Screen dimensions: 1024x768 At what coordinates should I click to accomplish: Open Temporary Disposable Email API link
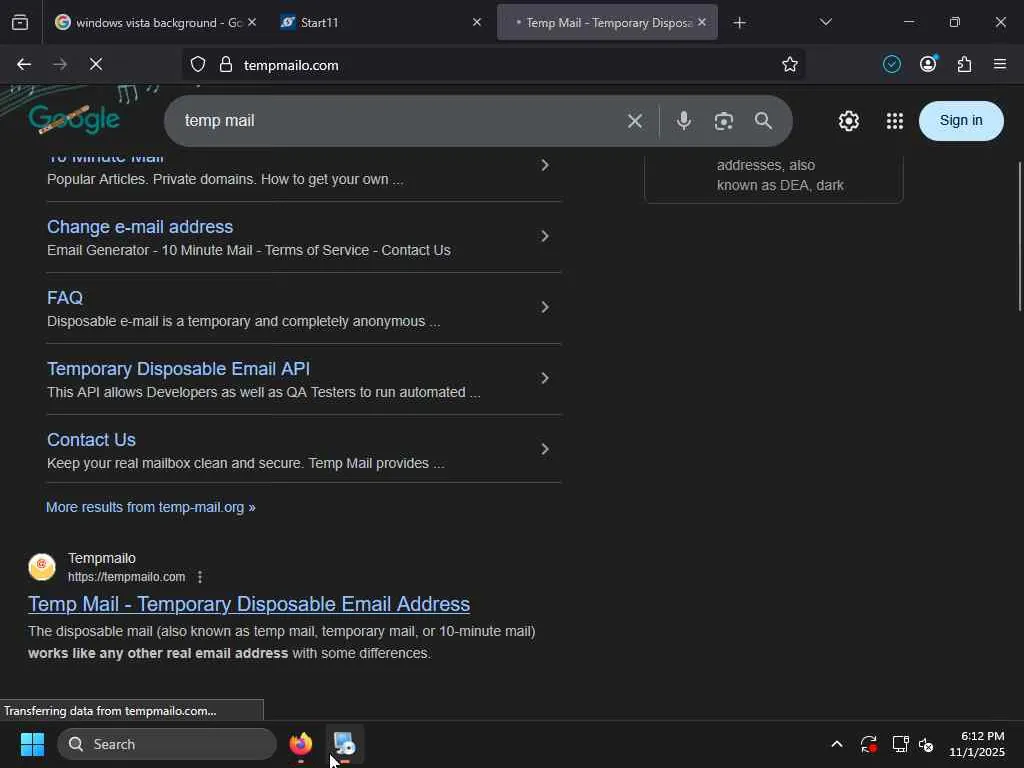tap(178, 369)
